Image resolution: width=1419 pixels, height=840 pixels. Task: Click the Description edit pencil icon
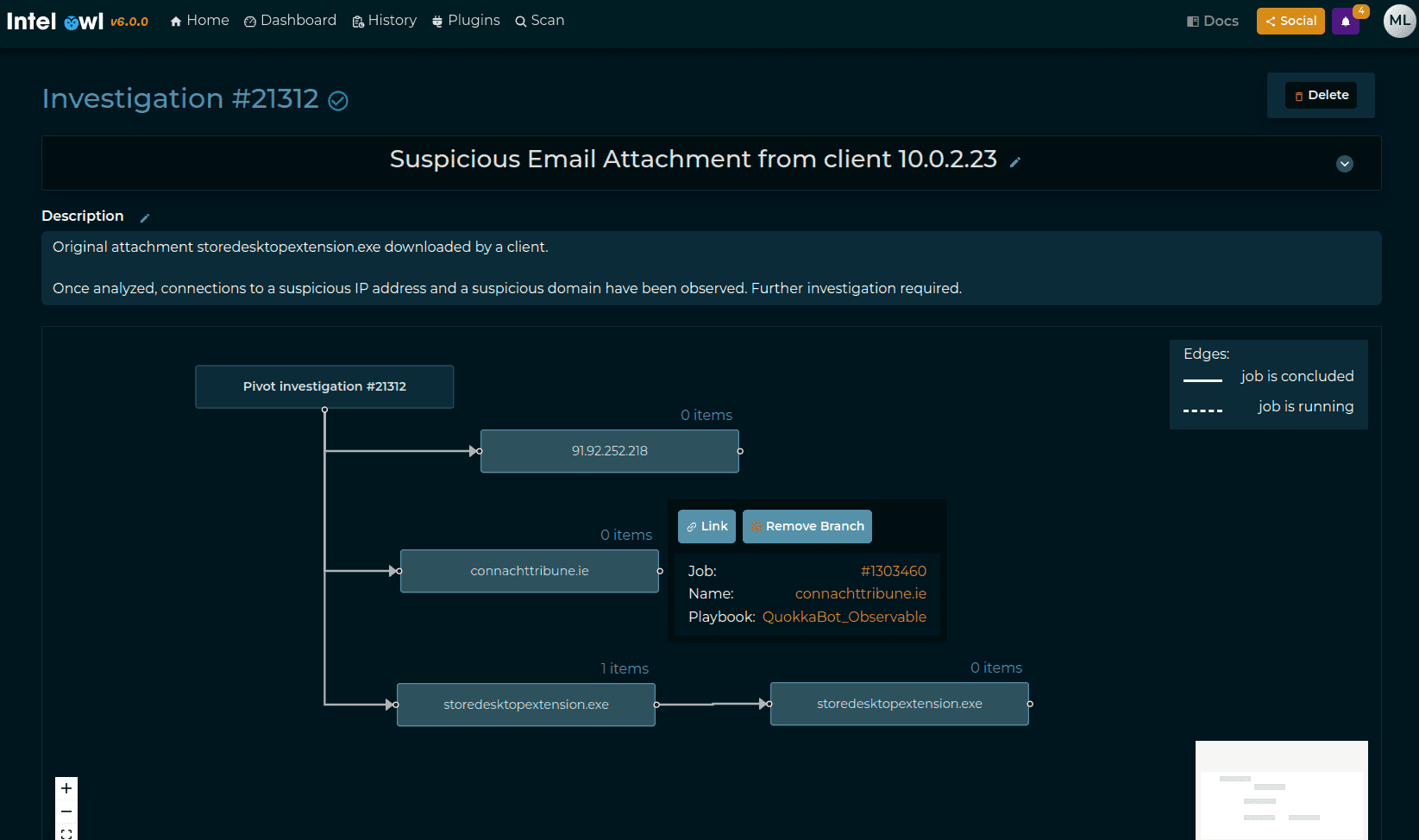coord(145,217)
